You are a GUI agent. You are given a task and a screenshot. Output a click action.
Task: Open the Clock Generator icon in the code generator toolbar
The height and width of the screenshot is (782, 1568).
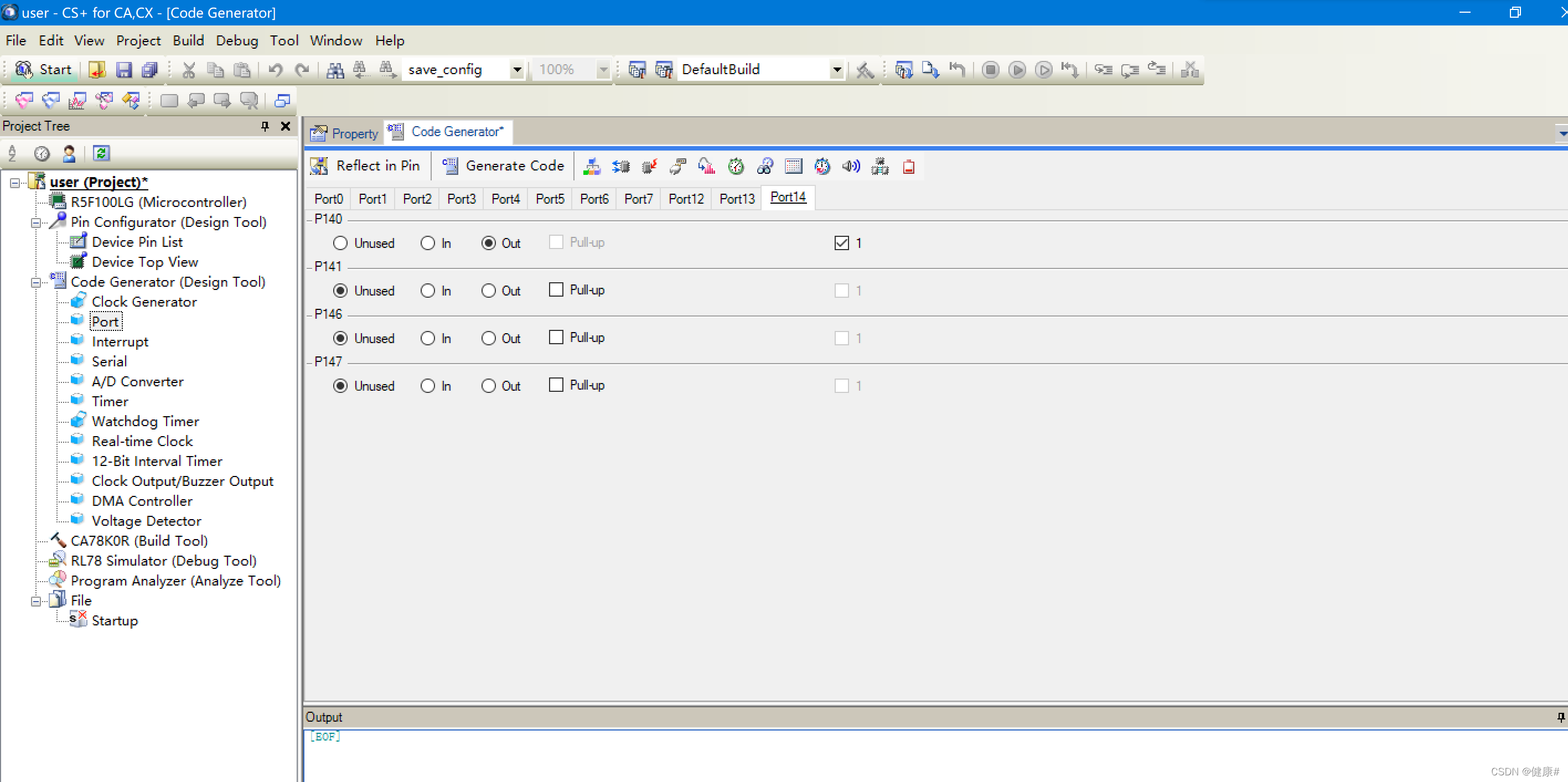point(591,166)
